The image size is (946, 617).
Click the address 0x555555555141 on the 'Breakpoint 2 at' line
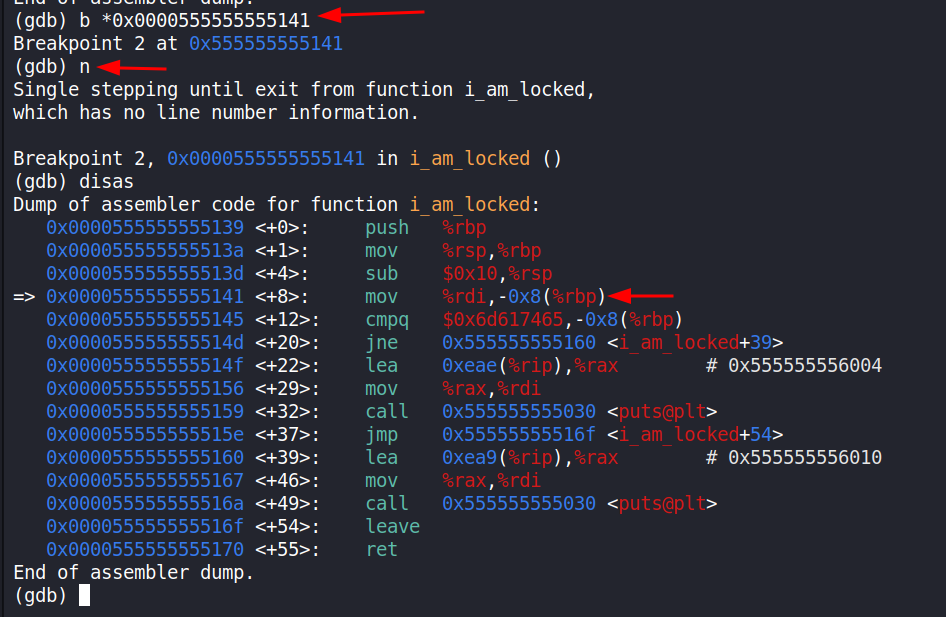(265, 44)
